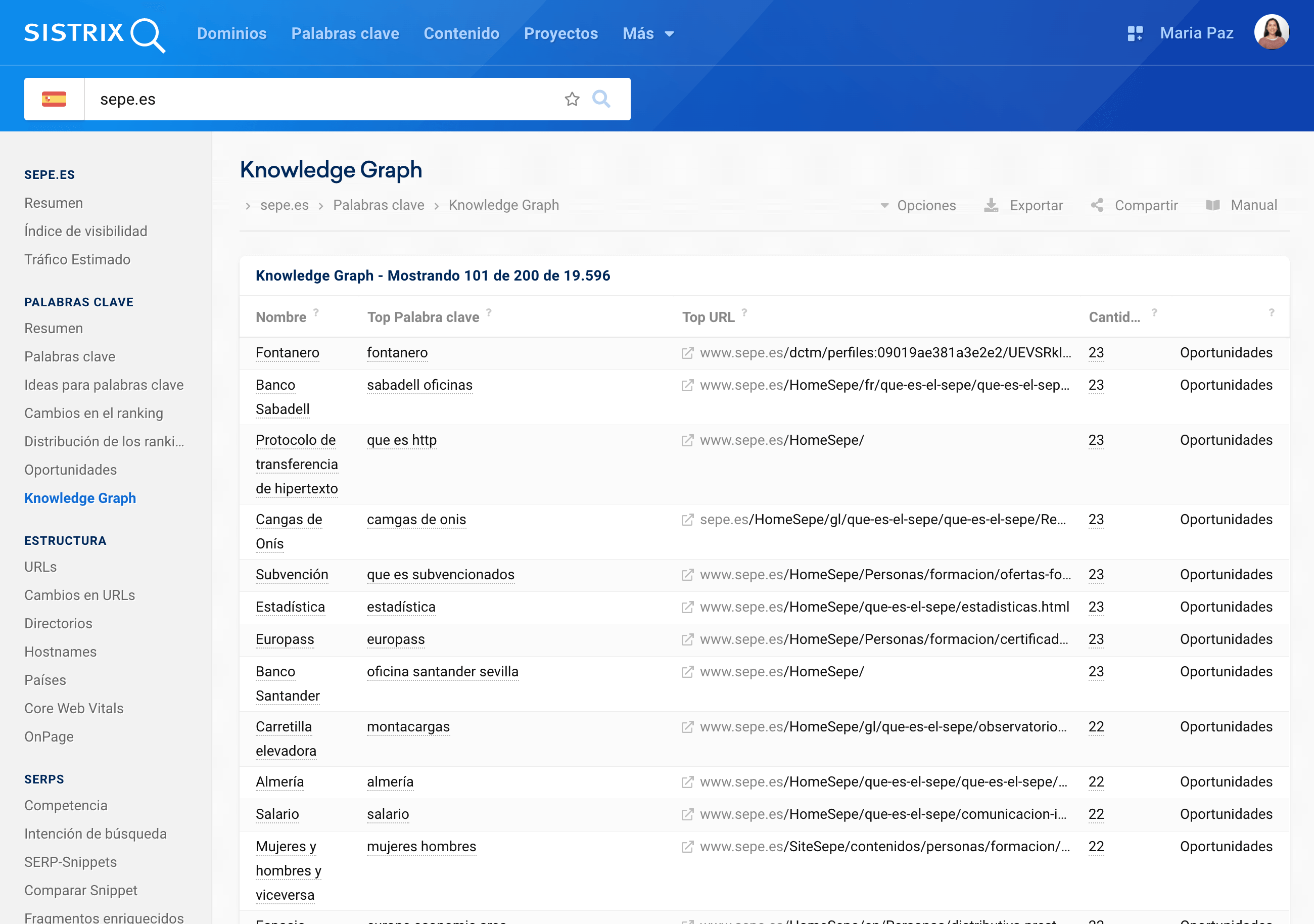Expand the Opciones dropdown
This screenshot has height=924, width=1314.
pyautogui.click(x=918, y=205)
